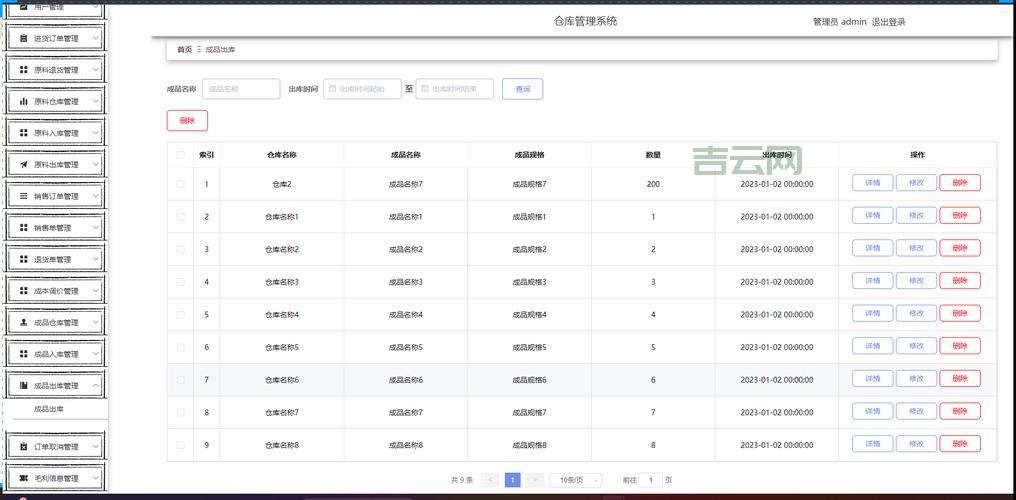Expand 成品仓库管理 using its chevron arrow
This screenshot has width=1016, height=500.
[x=96, y=323]
